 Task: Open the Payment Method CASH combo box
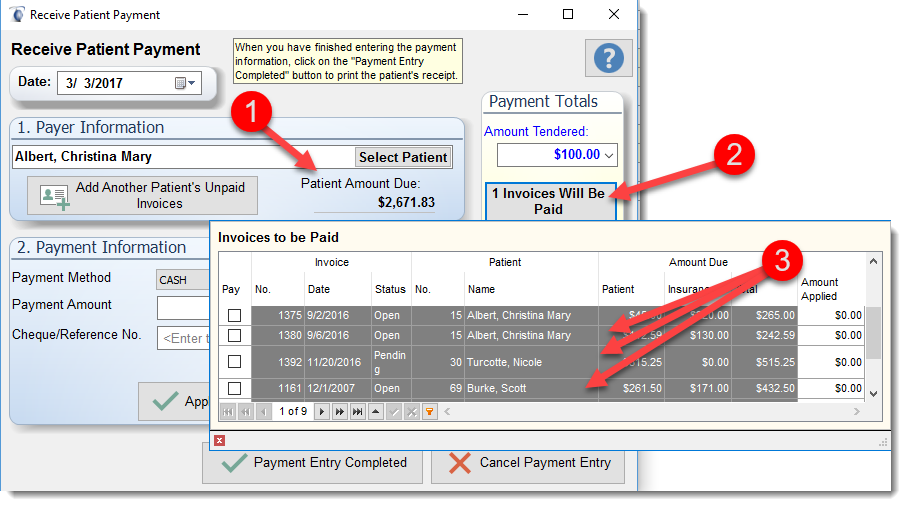tap(182, 280)
